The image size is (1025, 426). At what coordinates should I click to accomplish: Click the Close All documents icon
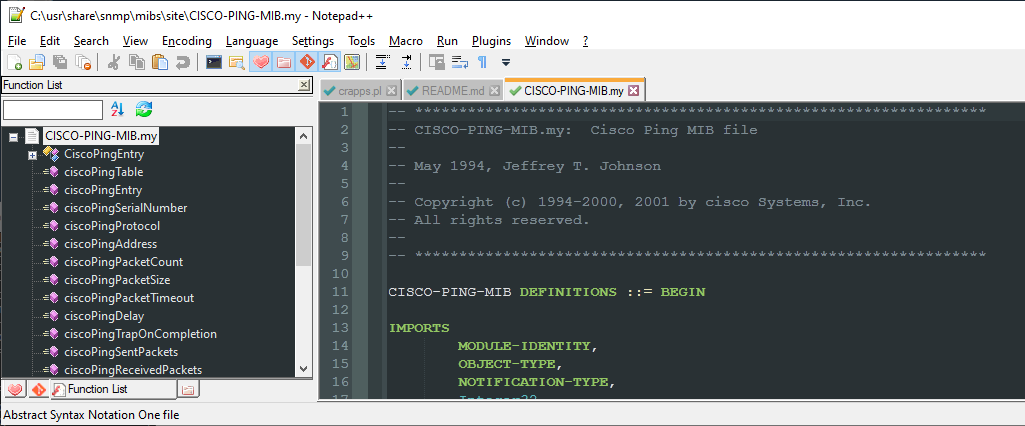83,62
